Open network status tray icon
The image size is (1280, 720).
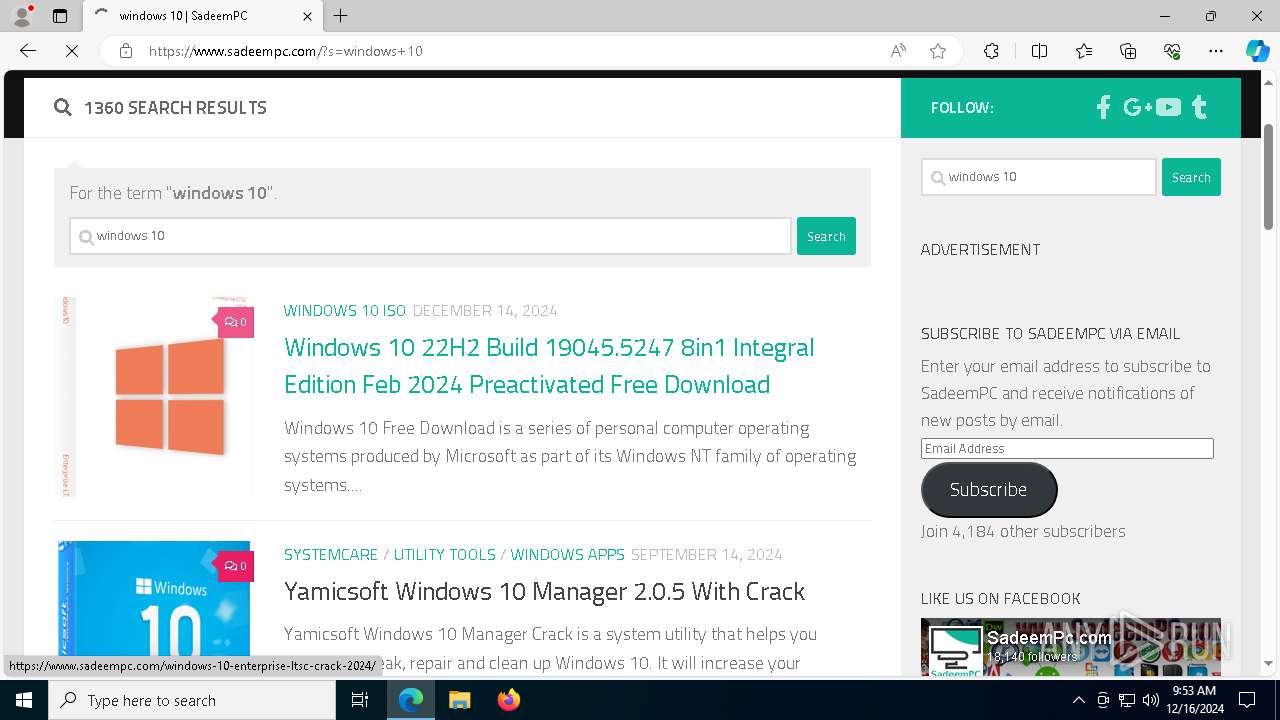[1127, 700]
